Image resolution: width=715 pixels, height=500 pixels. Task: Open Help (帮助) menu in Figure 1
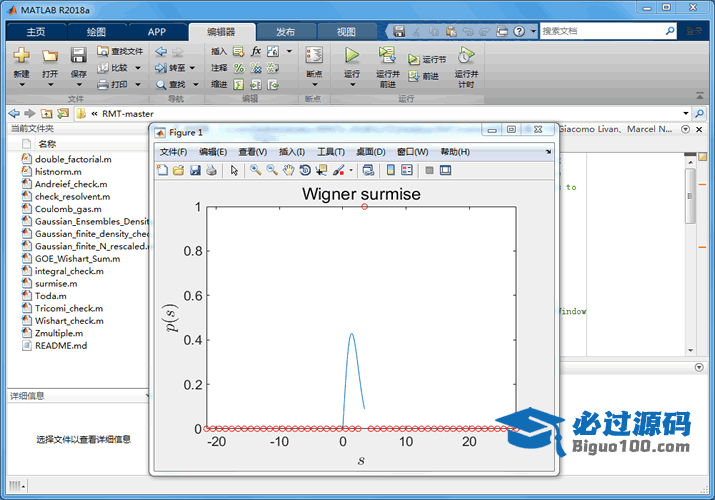click(x=455, y=152)
